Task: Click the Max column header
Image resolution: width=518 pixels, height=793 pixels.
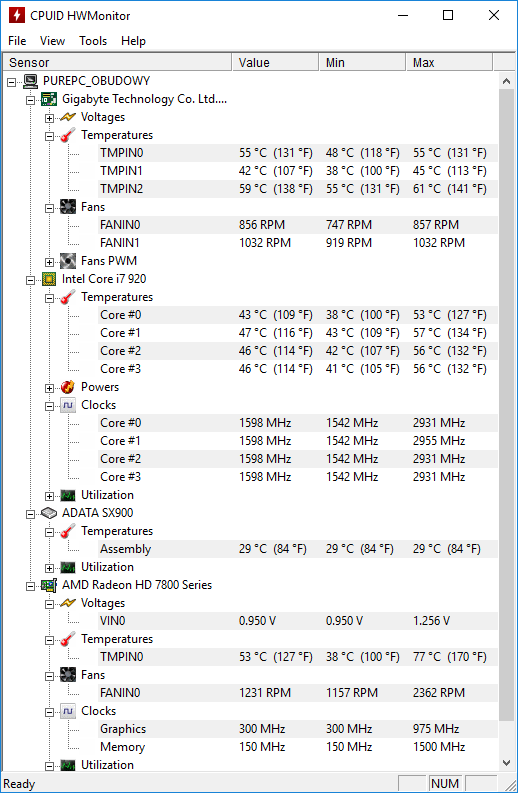Action: [x=449, y=62]
